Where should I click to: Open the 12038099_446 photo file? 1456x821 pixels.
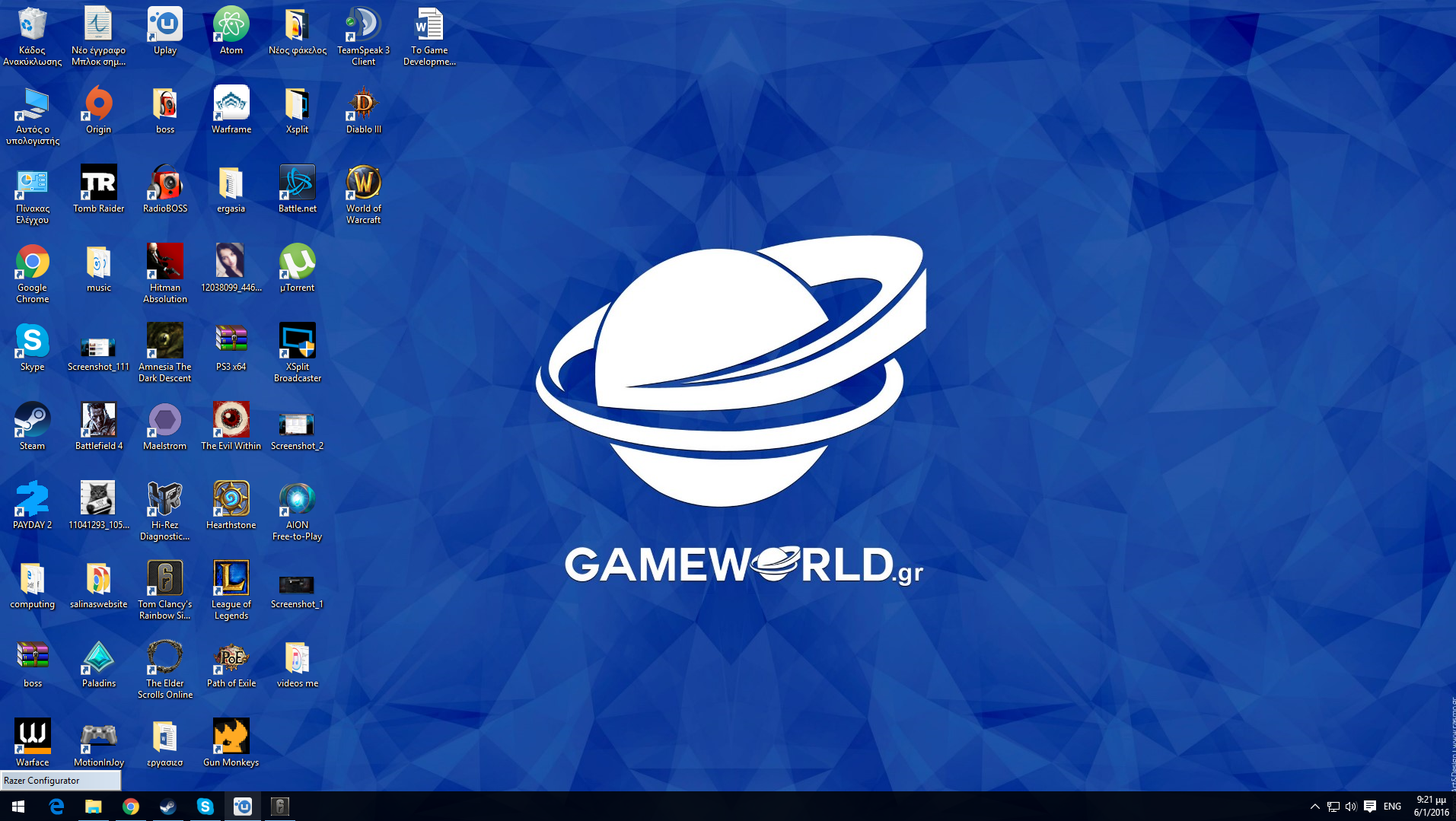tap(231, 268)
